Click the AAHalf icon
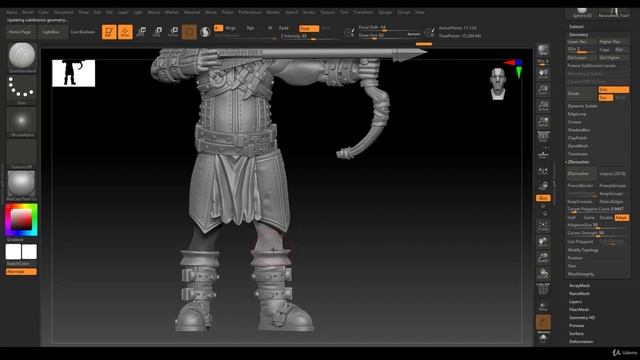The image size is (640, 360). (x=543, y=122)
